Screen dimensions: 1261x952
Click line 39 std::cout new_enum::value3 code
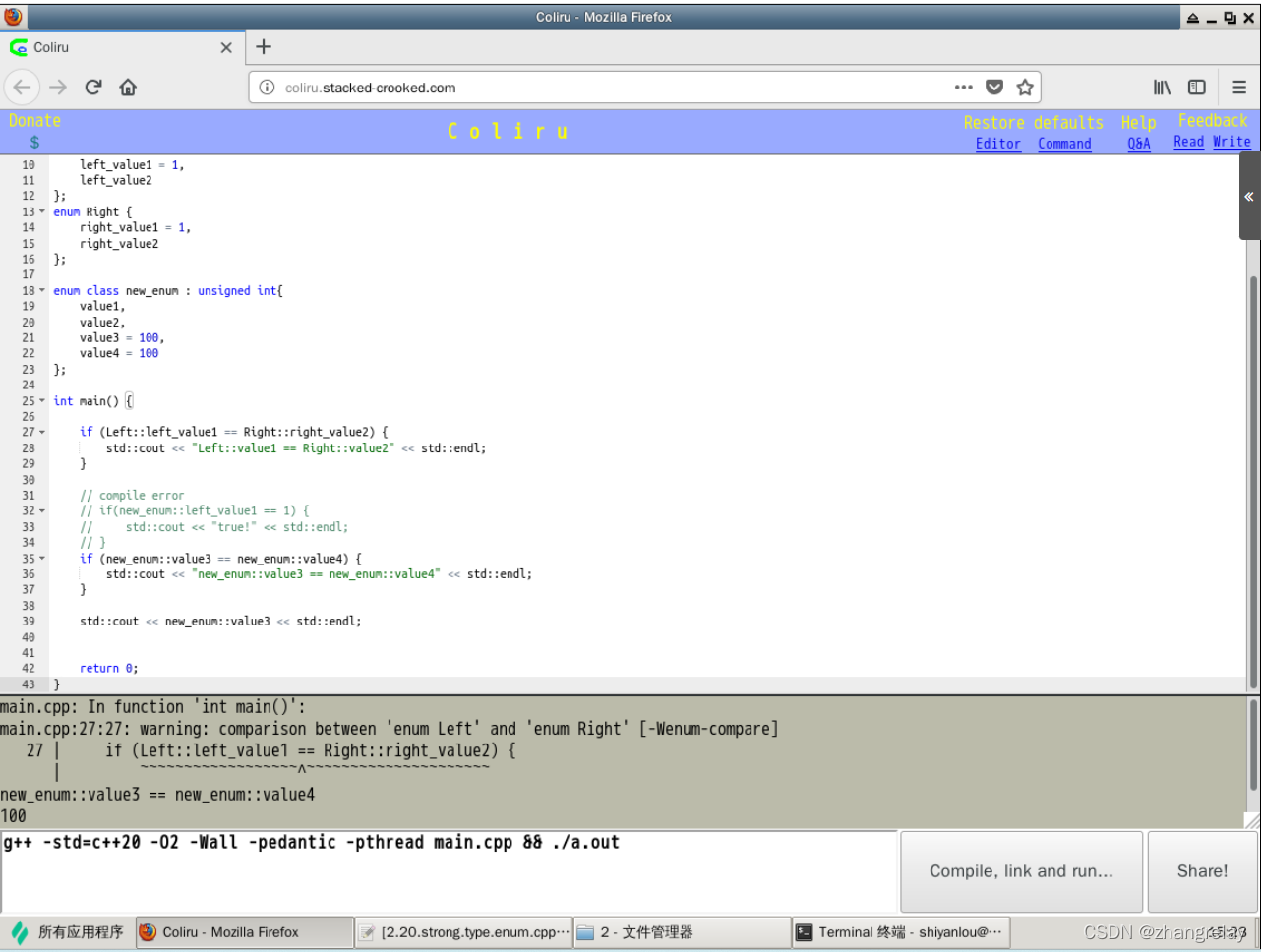tap(220, 622)
